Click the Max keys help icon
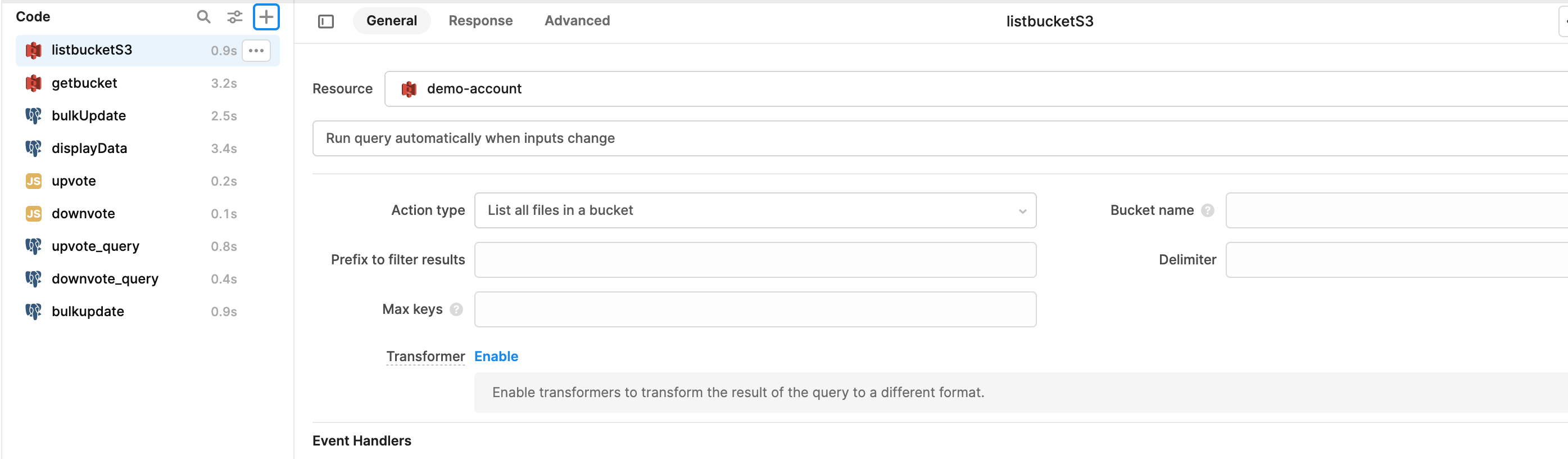Viewport: 1568px width, 459px height. [456, 310]
